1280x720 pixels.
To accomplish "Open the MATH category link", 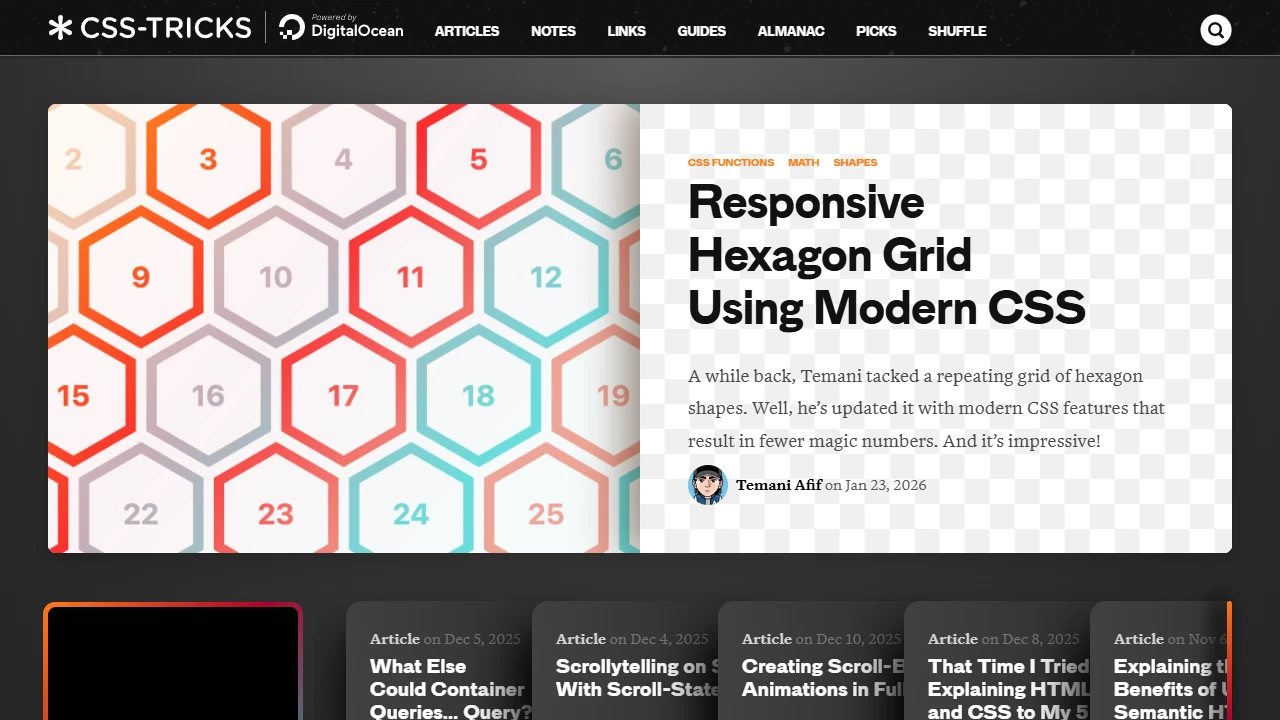I will 803,162.
